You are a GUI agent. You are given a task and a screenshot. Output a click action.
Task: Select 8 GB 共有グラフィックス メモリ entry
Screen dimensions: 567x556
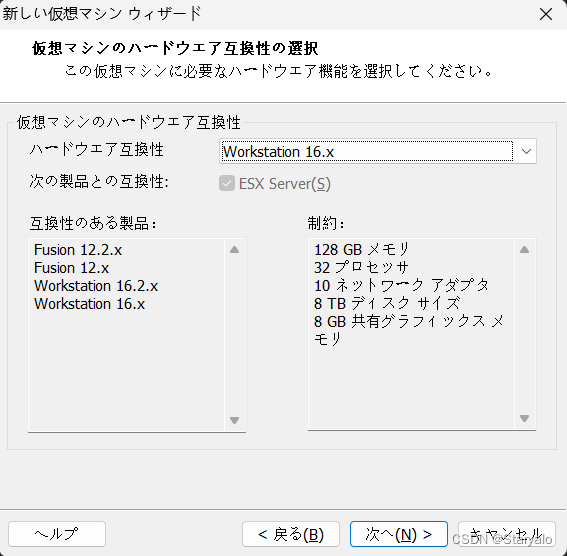tap(409, 330)
